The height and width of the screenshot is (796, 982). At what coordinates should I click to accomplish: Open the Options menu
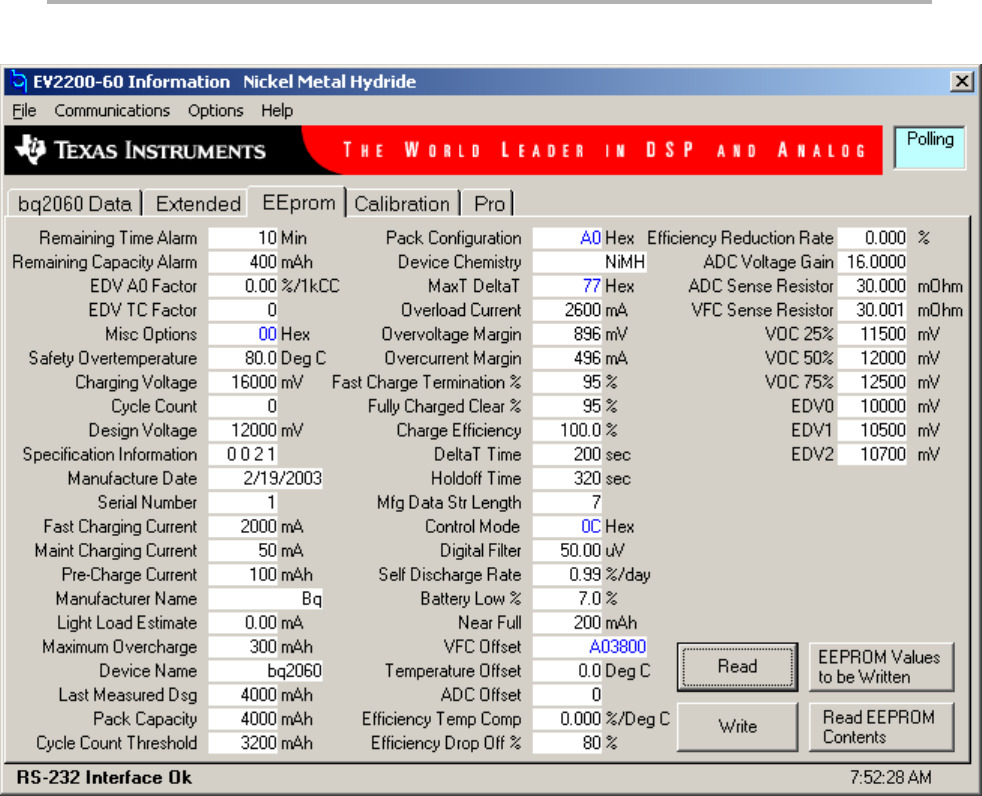point(215,111)
